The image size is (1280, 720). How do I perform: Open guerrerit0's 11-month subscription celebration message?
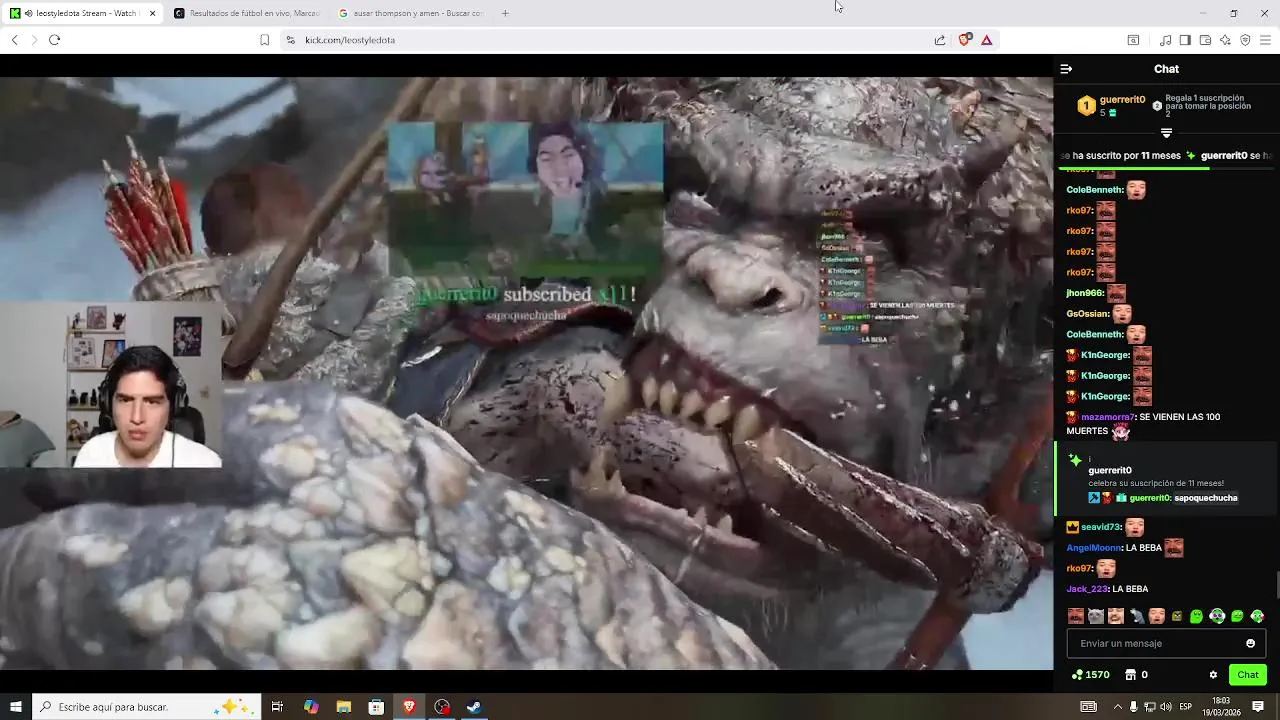1166,478
